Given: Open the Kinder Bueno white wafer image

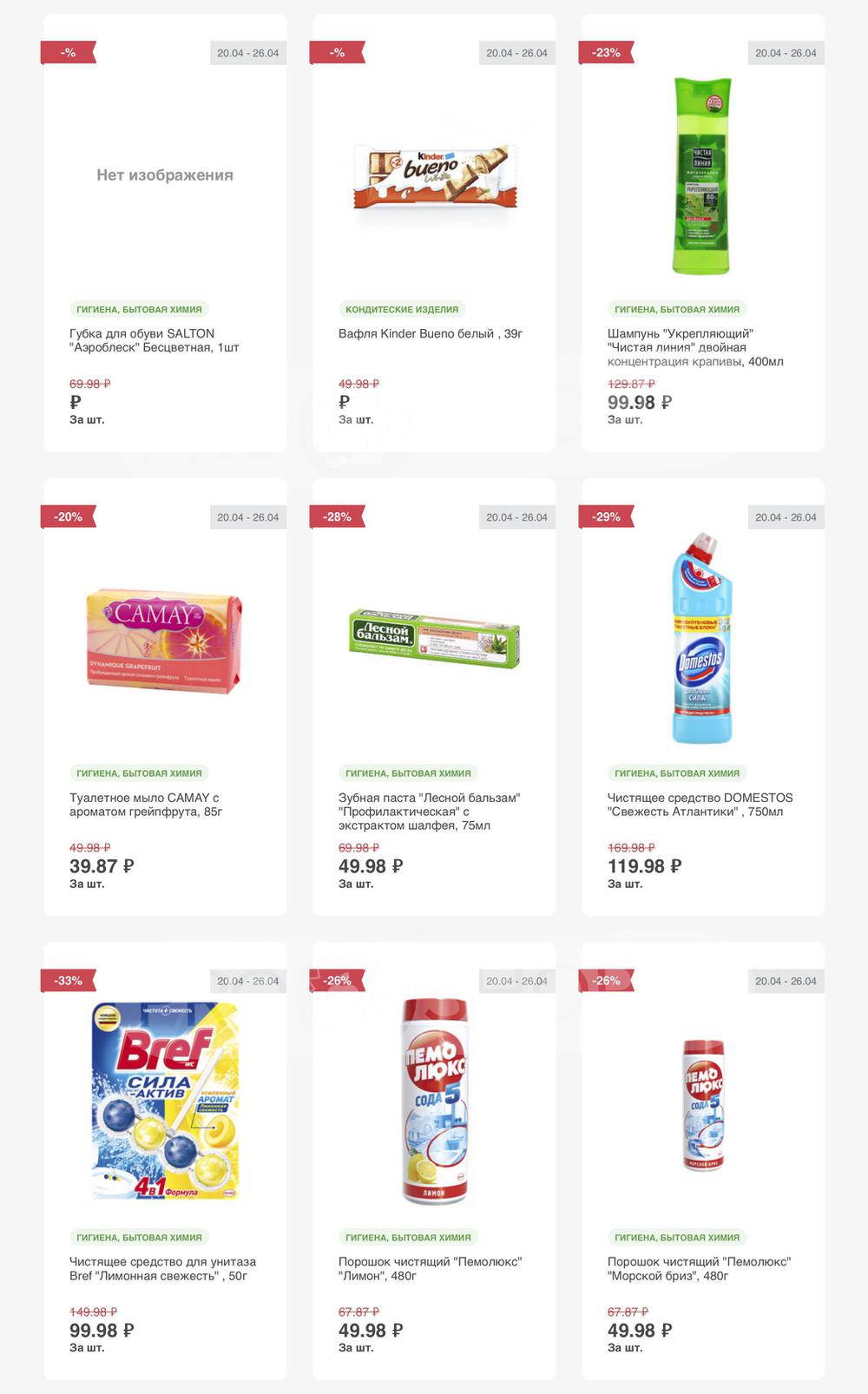Looking at the screenshot, I should coord(434,176).
